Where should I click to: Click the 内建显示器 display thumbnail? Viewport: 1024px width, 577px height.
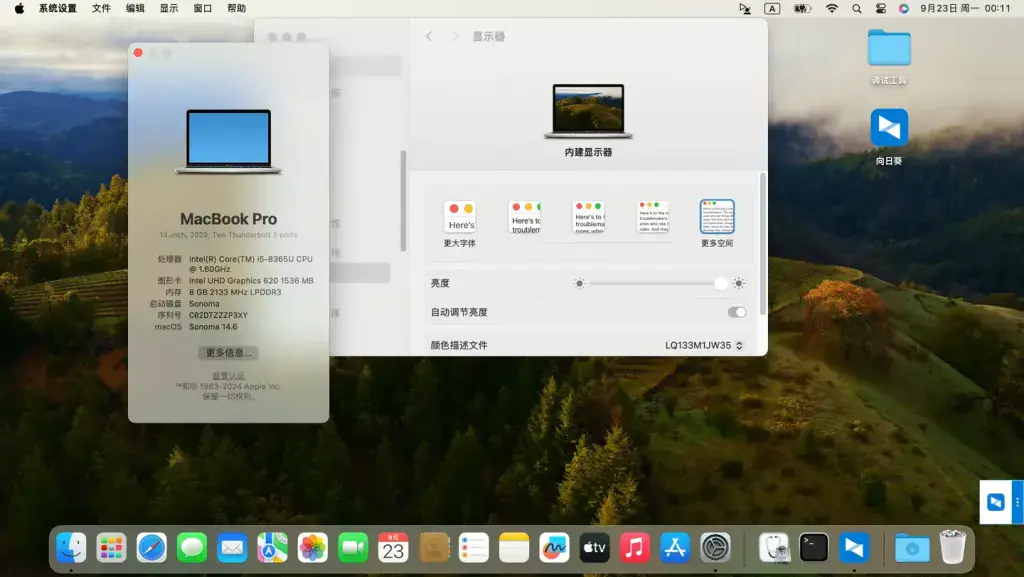[x=588, y=111]
